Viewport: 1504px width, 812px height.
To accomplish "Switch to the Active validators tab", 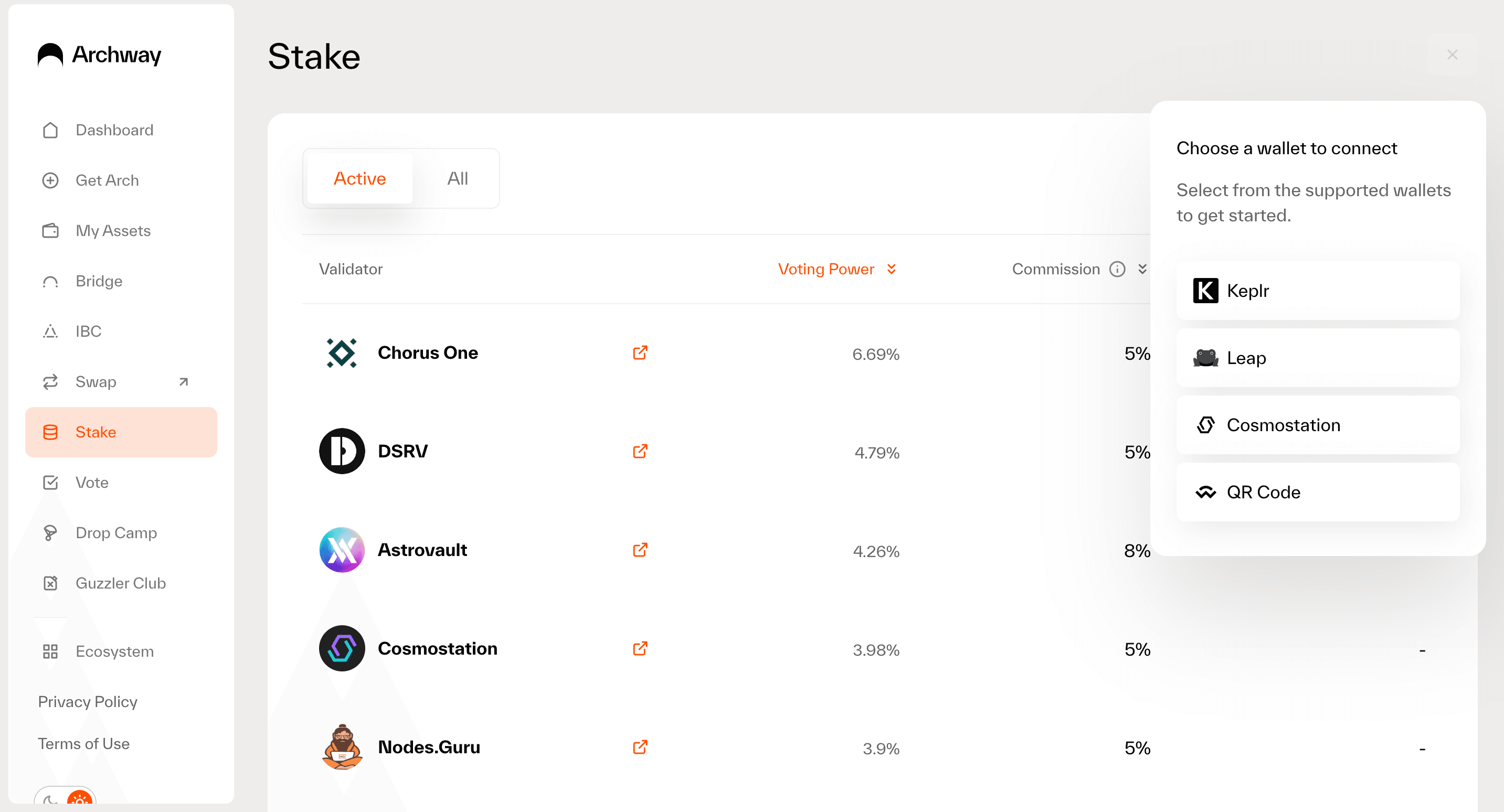I will [359, 178].
